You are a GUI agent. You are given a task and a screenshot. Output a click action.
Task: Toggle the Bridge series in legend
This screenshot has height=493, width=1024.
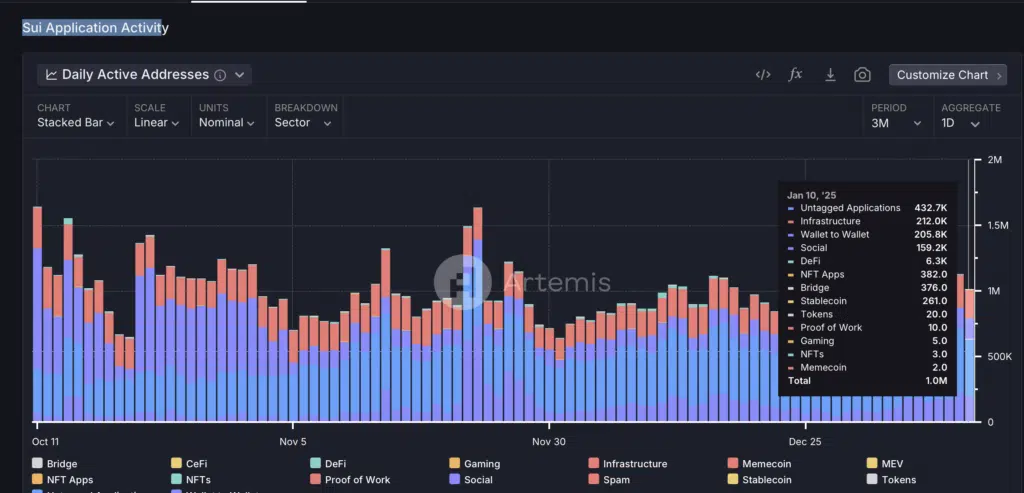tap(61, 464)
